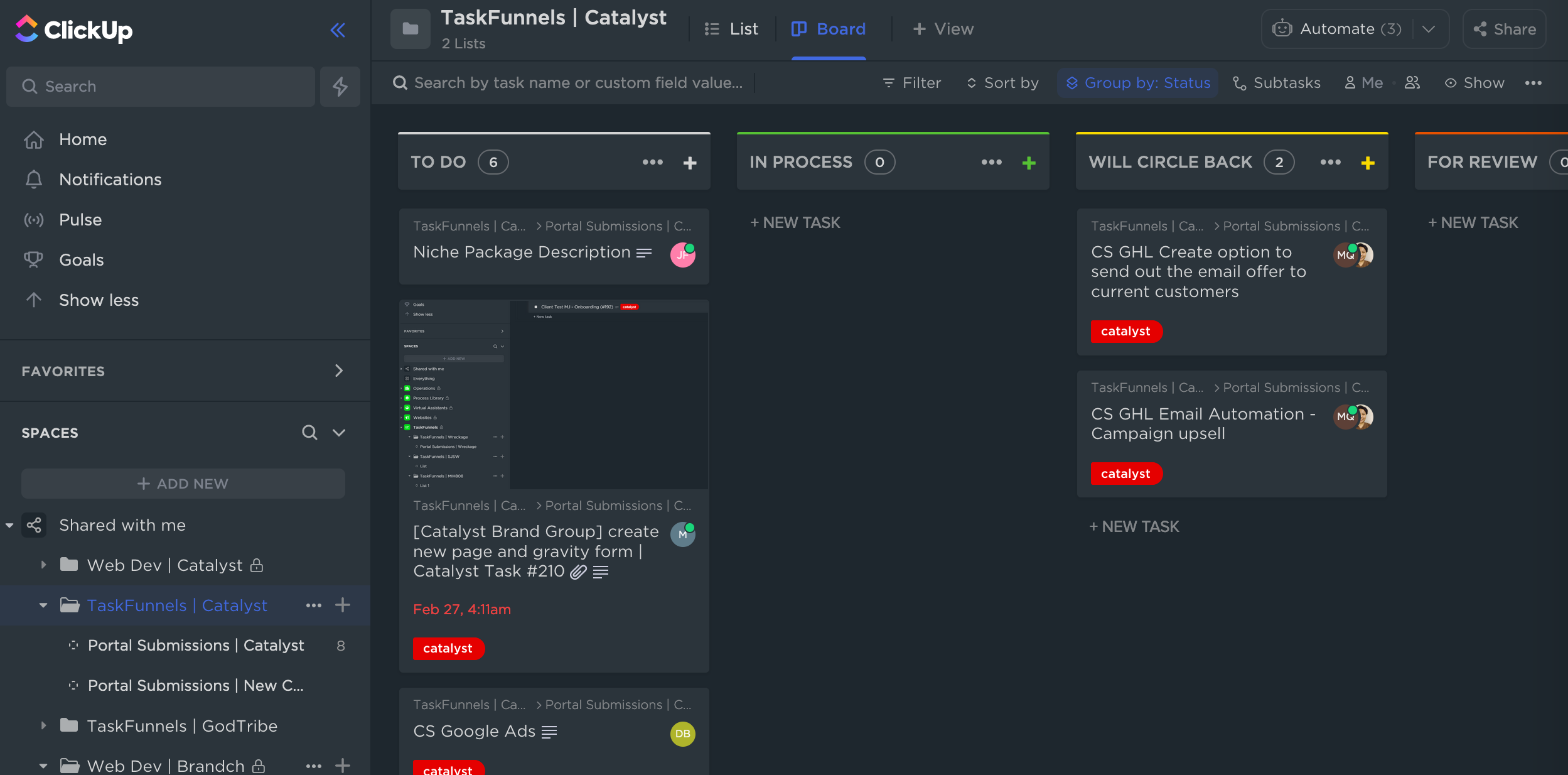Open the Automate dropdown chevron
The height and width of the screenshot is (775, 1568).
click(x=1429, y=29)
